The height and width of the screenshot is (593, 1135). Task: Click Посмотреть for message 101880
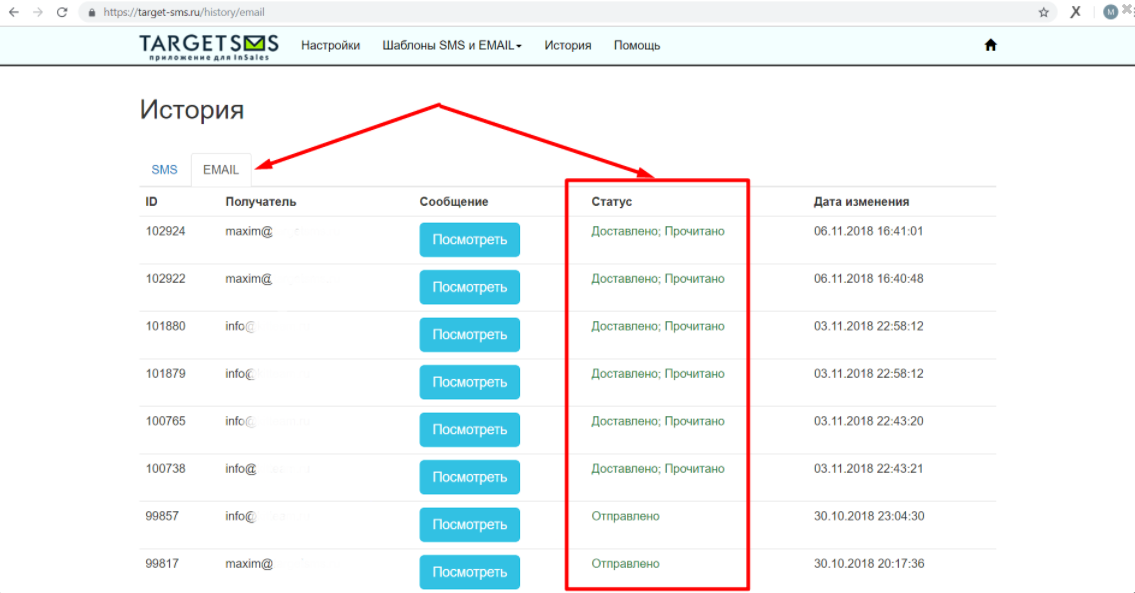(469, 334)
